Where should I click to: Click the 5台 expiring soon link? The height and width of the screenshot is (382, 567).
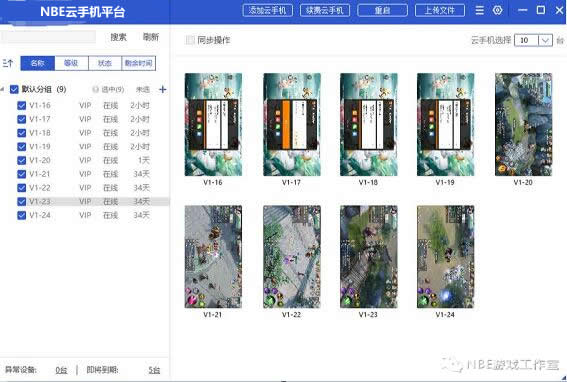point(154,370)
